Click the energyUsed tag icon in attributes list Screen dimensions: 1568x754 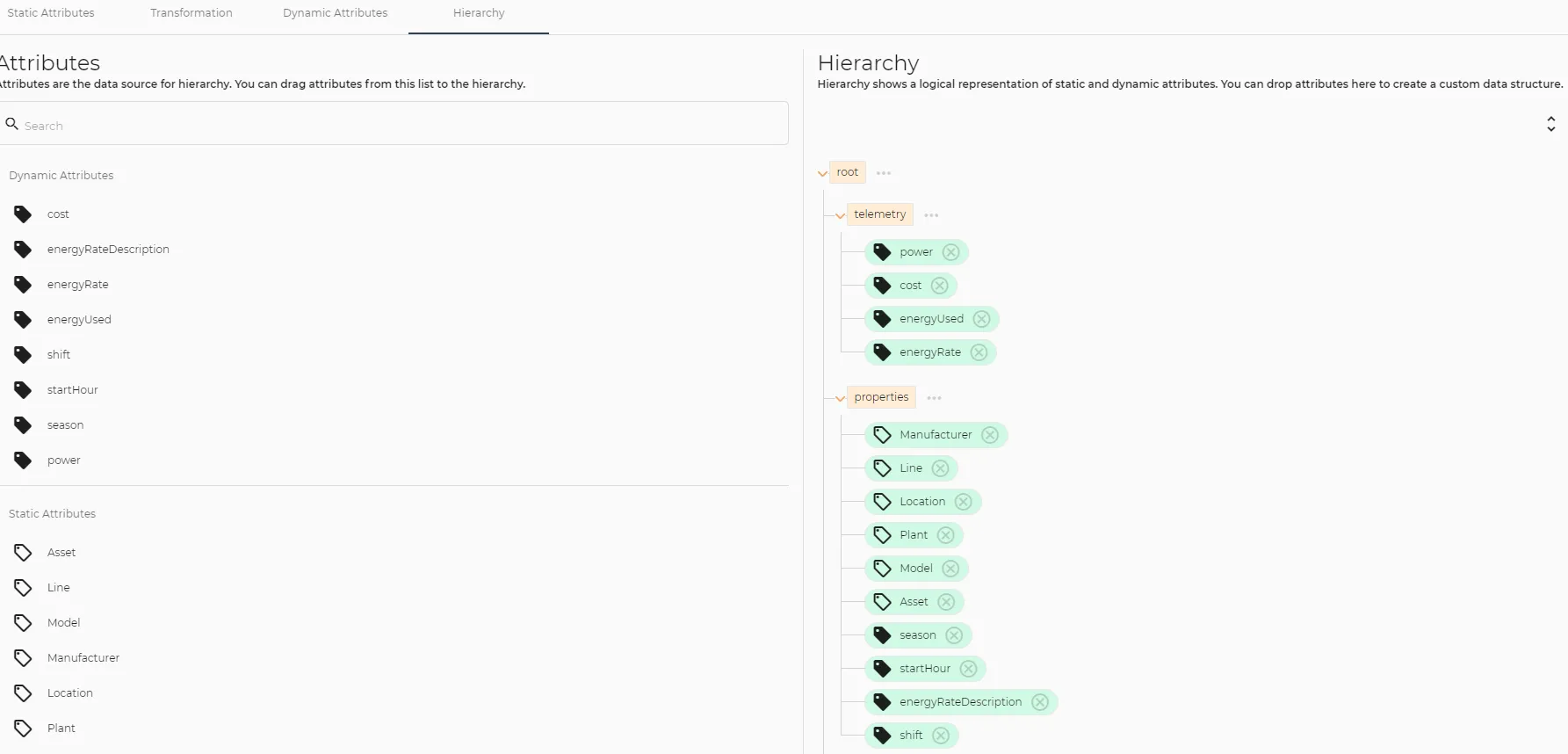pyautogui.click(x=23, y=320)
